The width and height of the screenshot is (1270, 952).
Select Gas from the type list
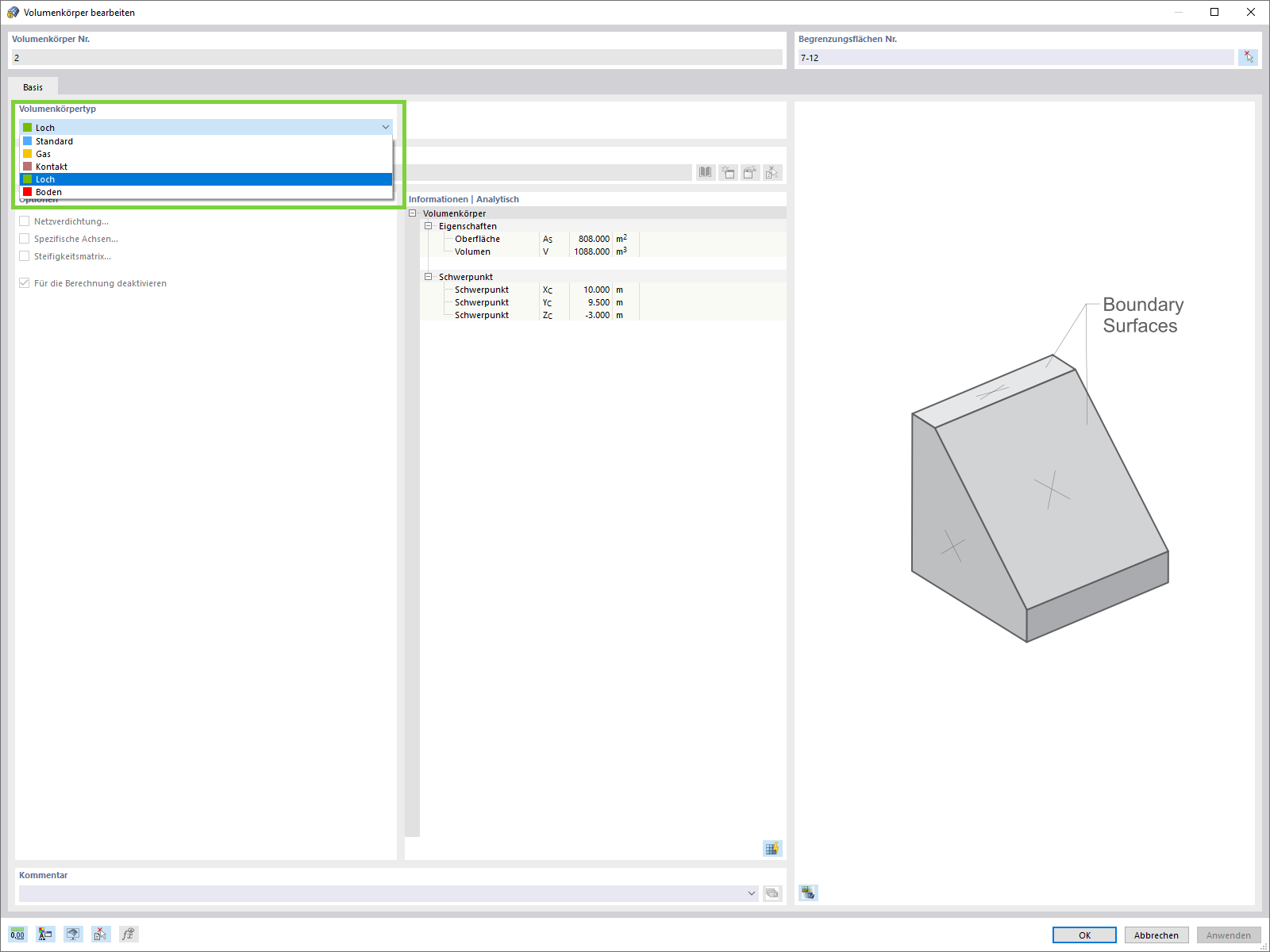(206, 154)
